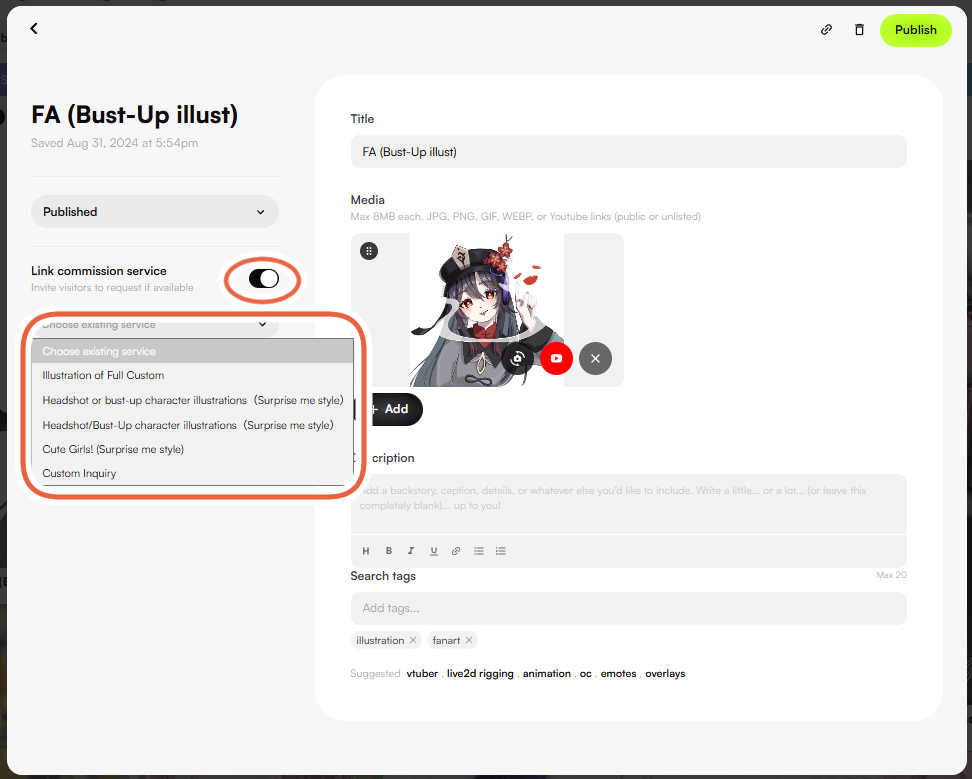This screenshot has width=972, height=779.
Task: Click the red YouTube icon on media
Action: click(556, 358)
